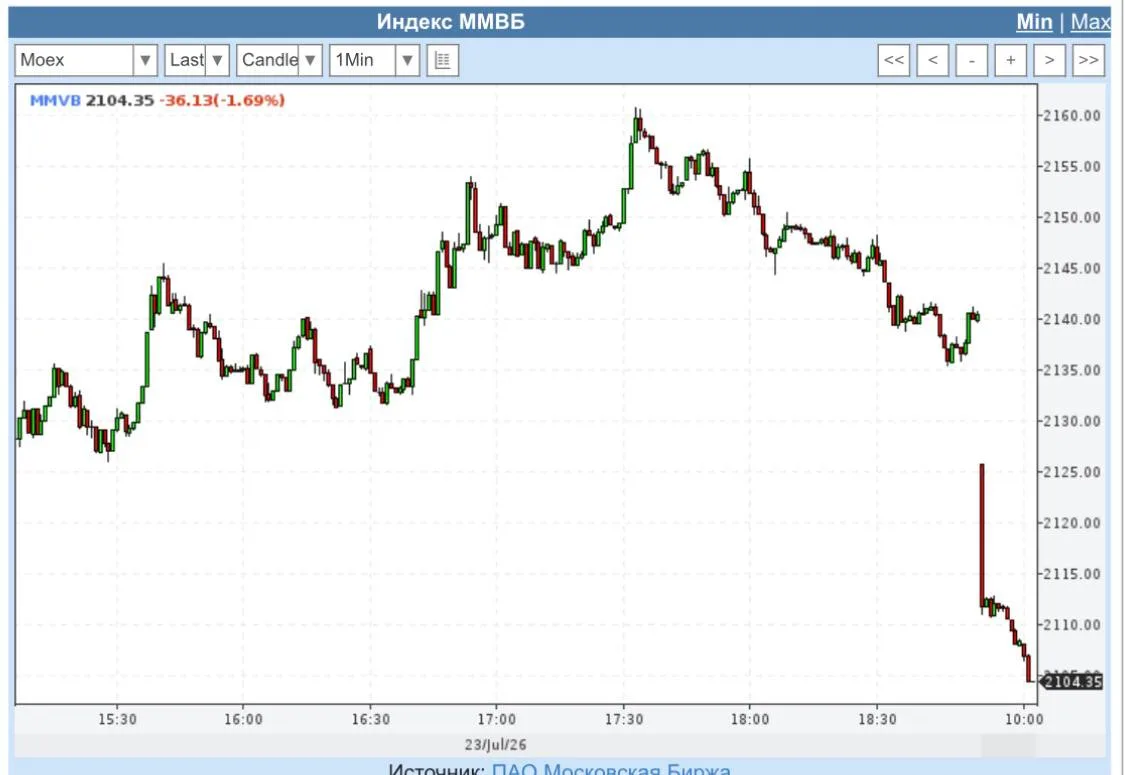Click the 17:00 time axis label
The image size is (1125, 775).
(x=496, y=719)
